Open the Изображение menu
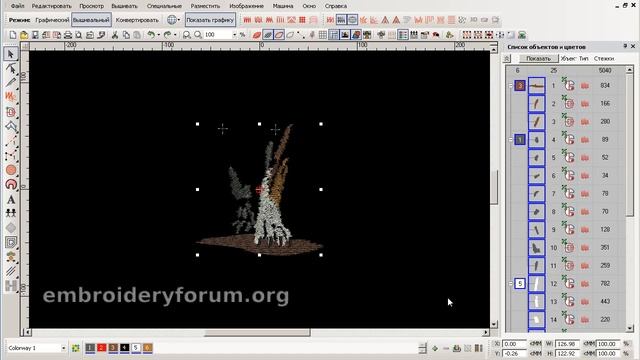This screenshot has height=360, width=640. click(x=247, y=6)
